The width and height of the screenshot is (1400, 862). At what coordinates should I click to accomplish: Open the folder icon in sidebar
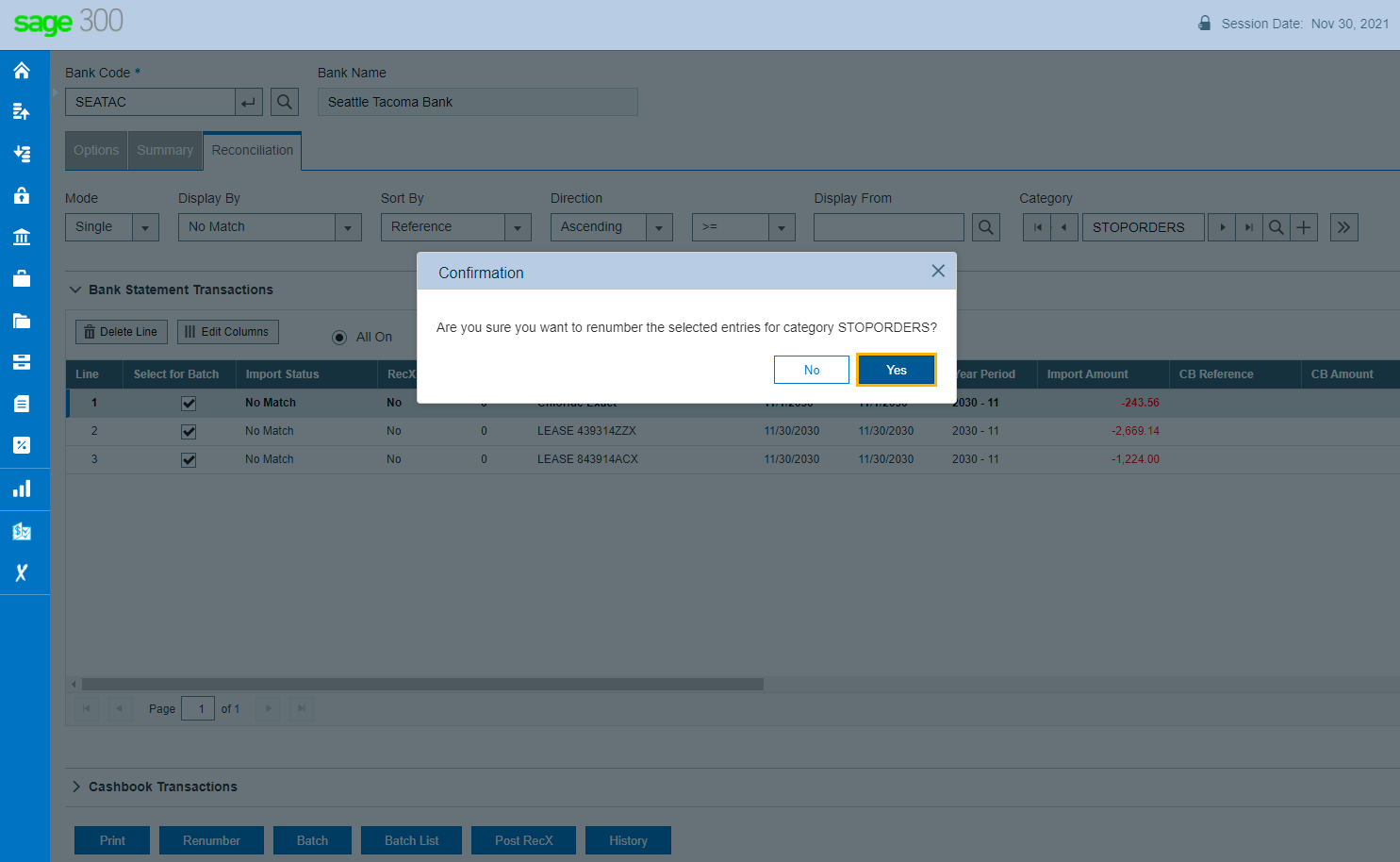coord(22,321)
